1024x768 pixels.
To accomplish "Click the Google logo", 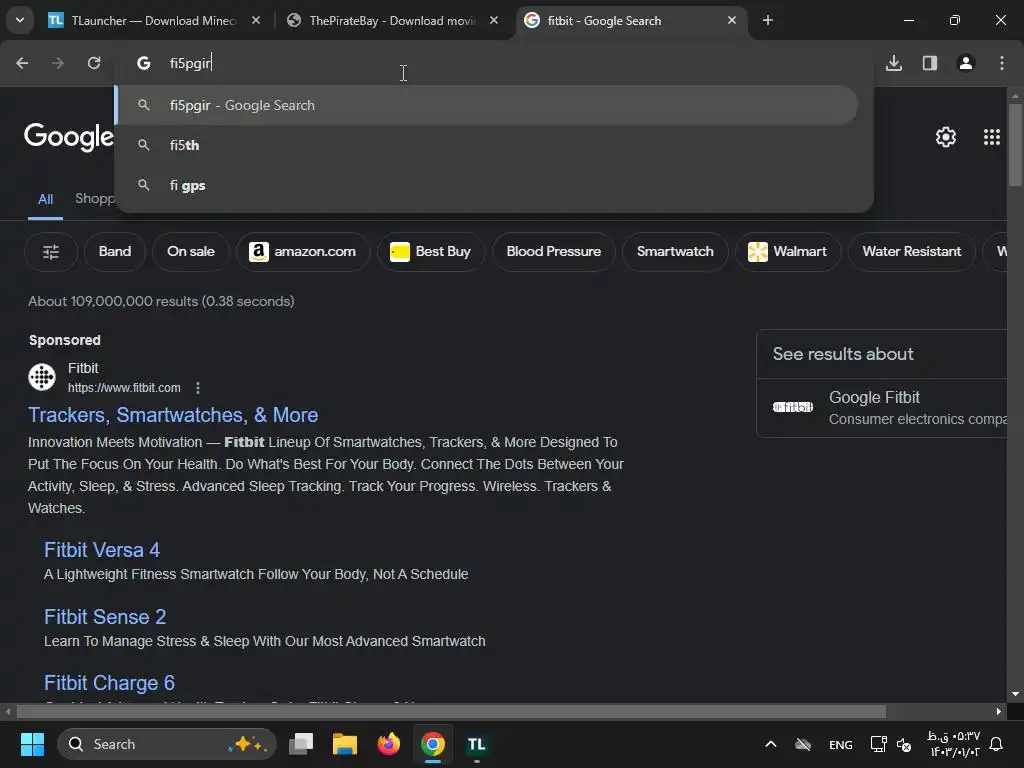I will point(68,136).
